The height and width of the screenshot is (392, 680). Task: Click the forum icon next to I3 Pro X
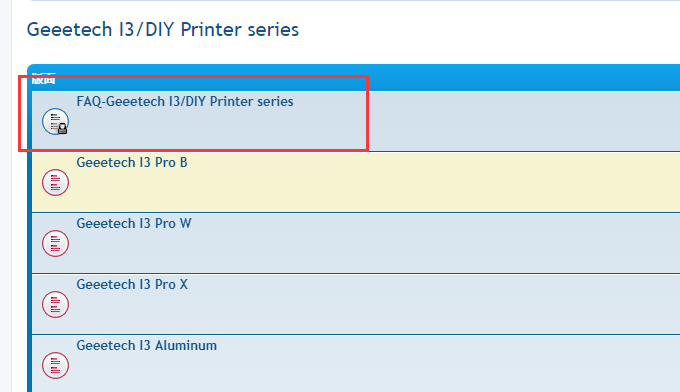pyautogui.click(x=56, y=304)
